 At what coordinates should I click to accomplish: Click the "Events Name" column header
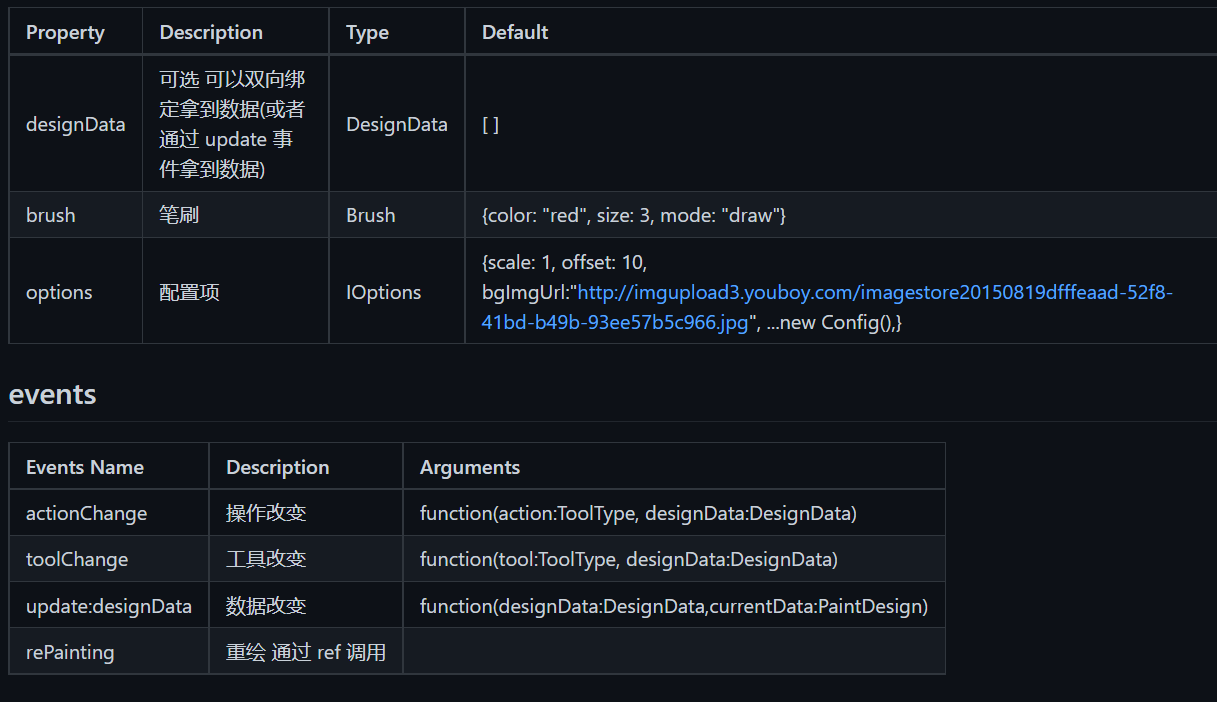[x=85, y=467]
